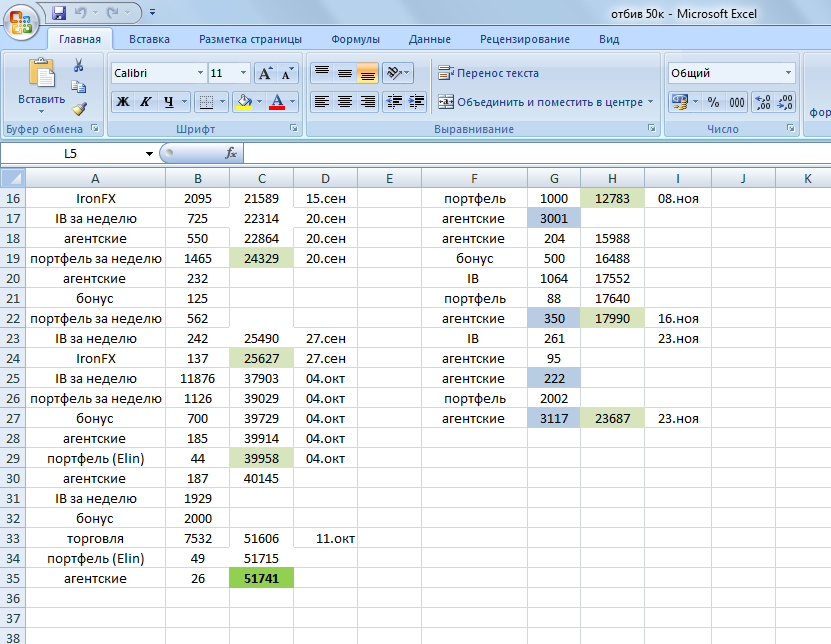Image resolution: width=831 pixels, height=644 pixels.
Task: Open the font size 11 dropdown
Action: pyautogui.click(x=243, y=73)
